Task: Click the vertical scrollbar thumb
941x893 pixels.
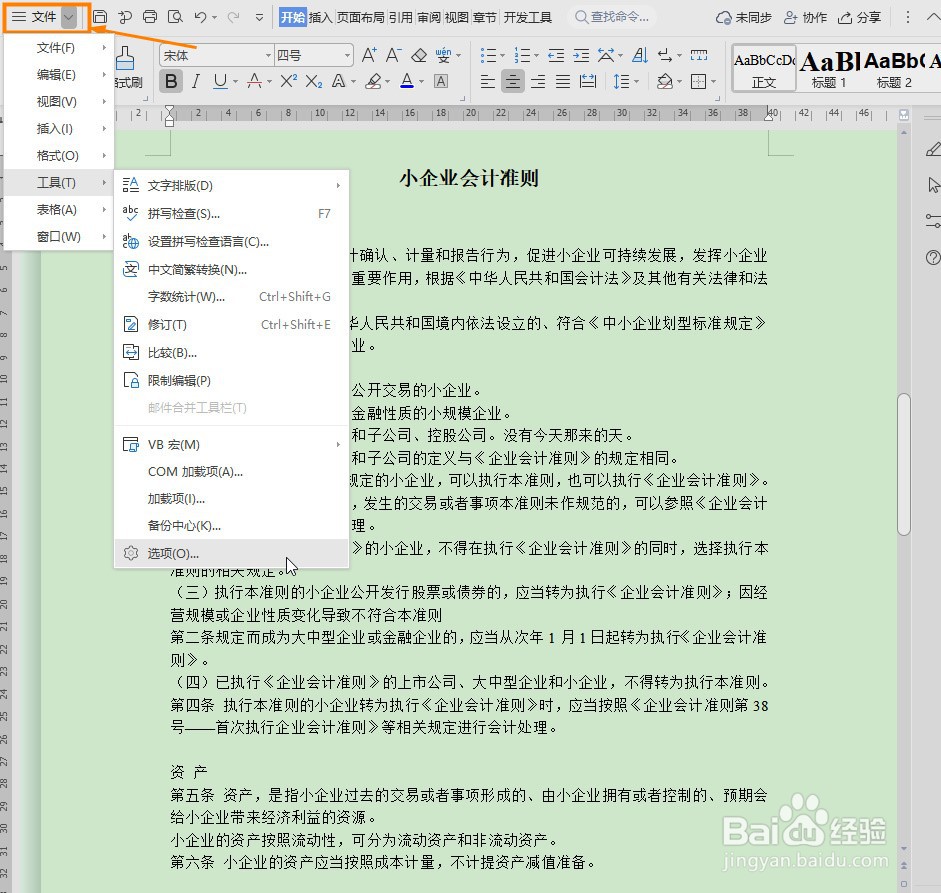Action: click(904, 464)
